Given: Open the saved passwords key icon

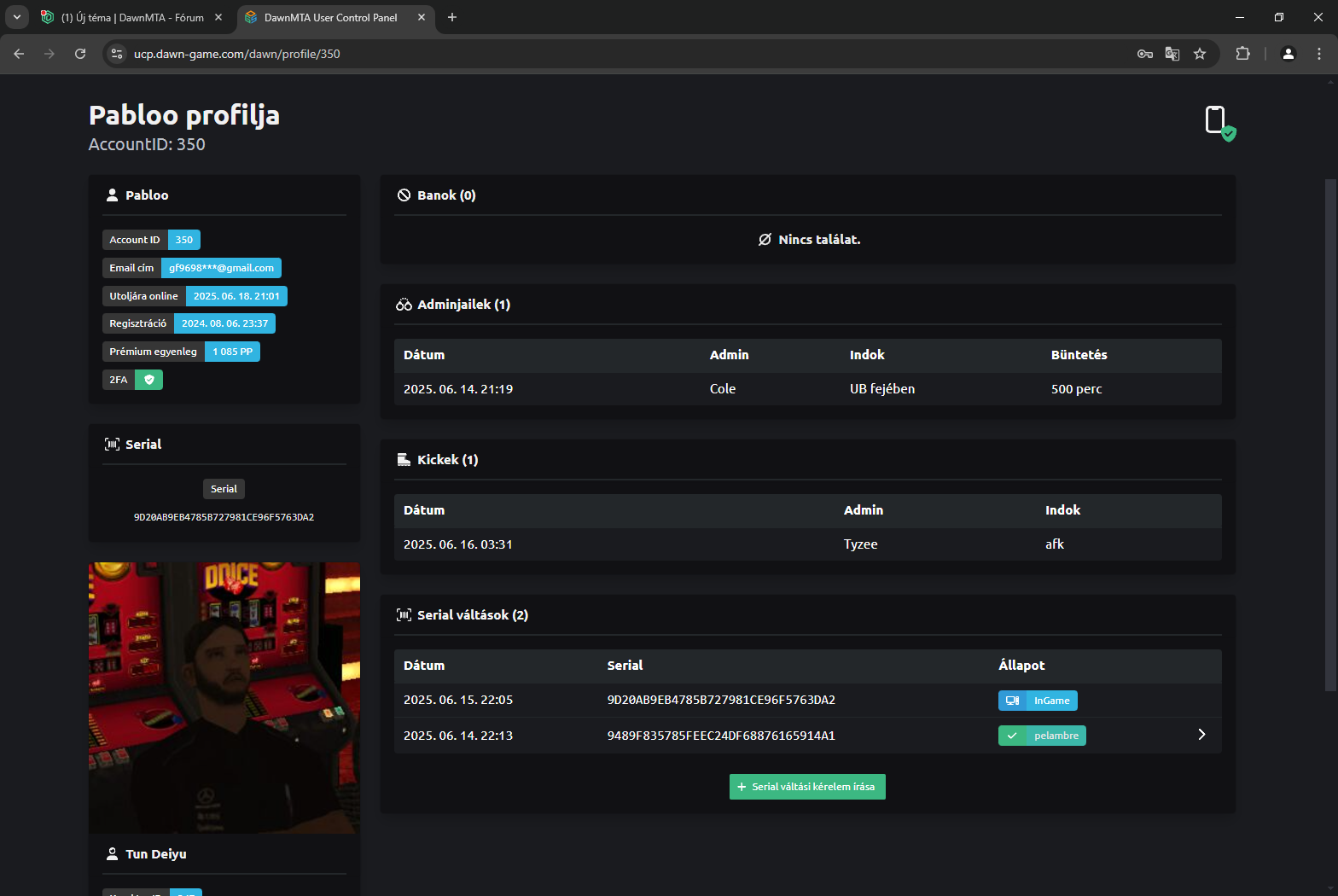Looking at the screenshot, I should (x=1144, y=54).
